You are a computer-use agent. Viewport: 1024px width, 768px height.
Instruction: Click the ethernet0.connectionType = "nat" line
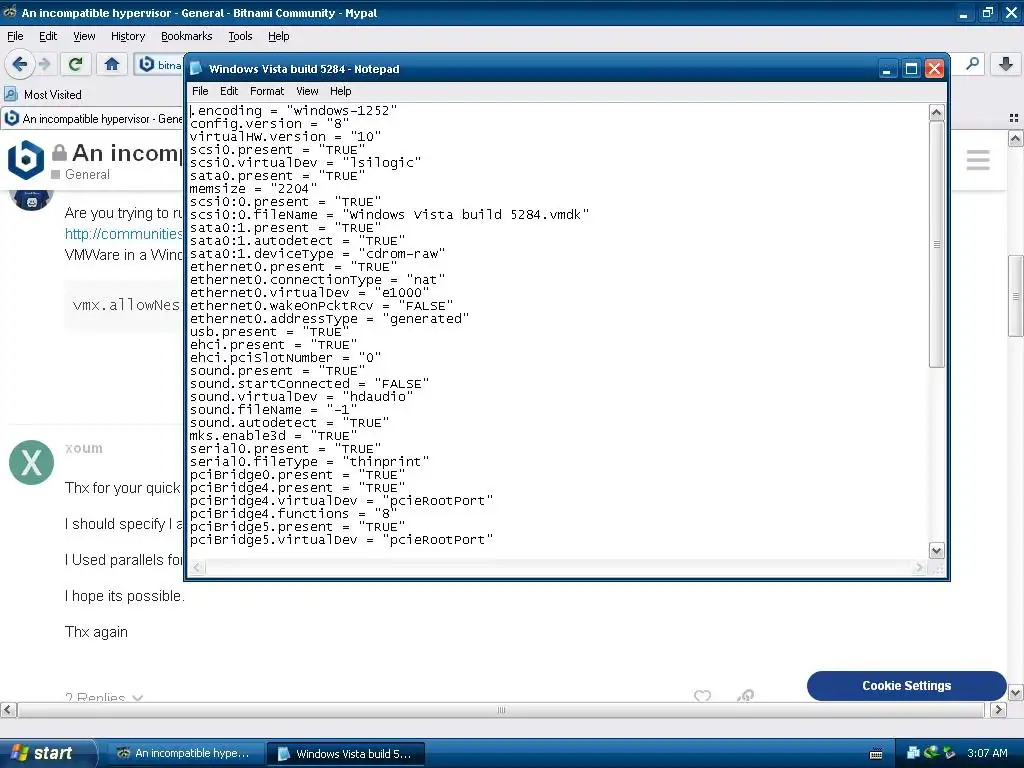[x=317, y=280]
